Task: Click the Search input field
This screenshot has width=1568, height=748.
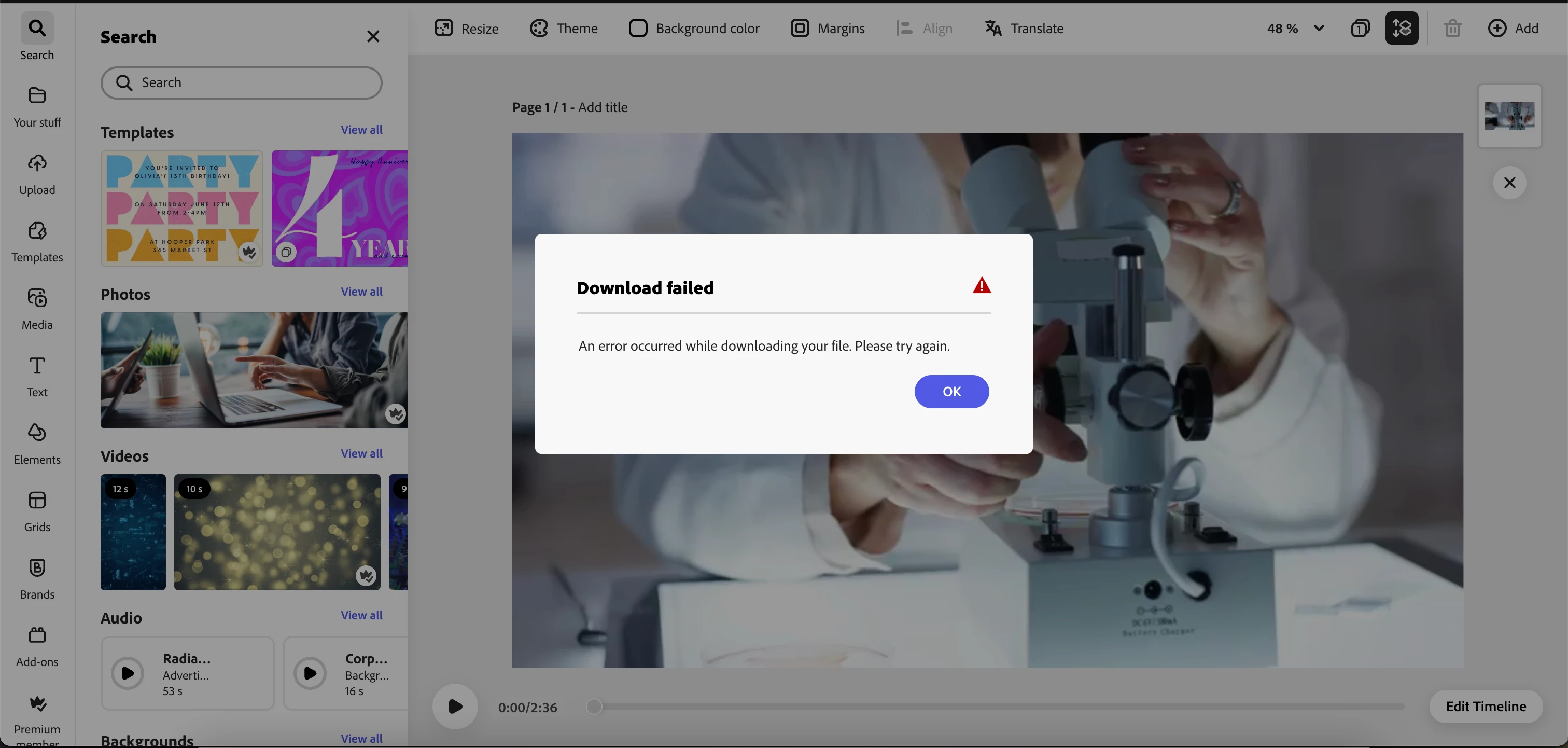Action: pyautogui.click(x=242, y=83)
